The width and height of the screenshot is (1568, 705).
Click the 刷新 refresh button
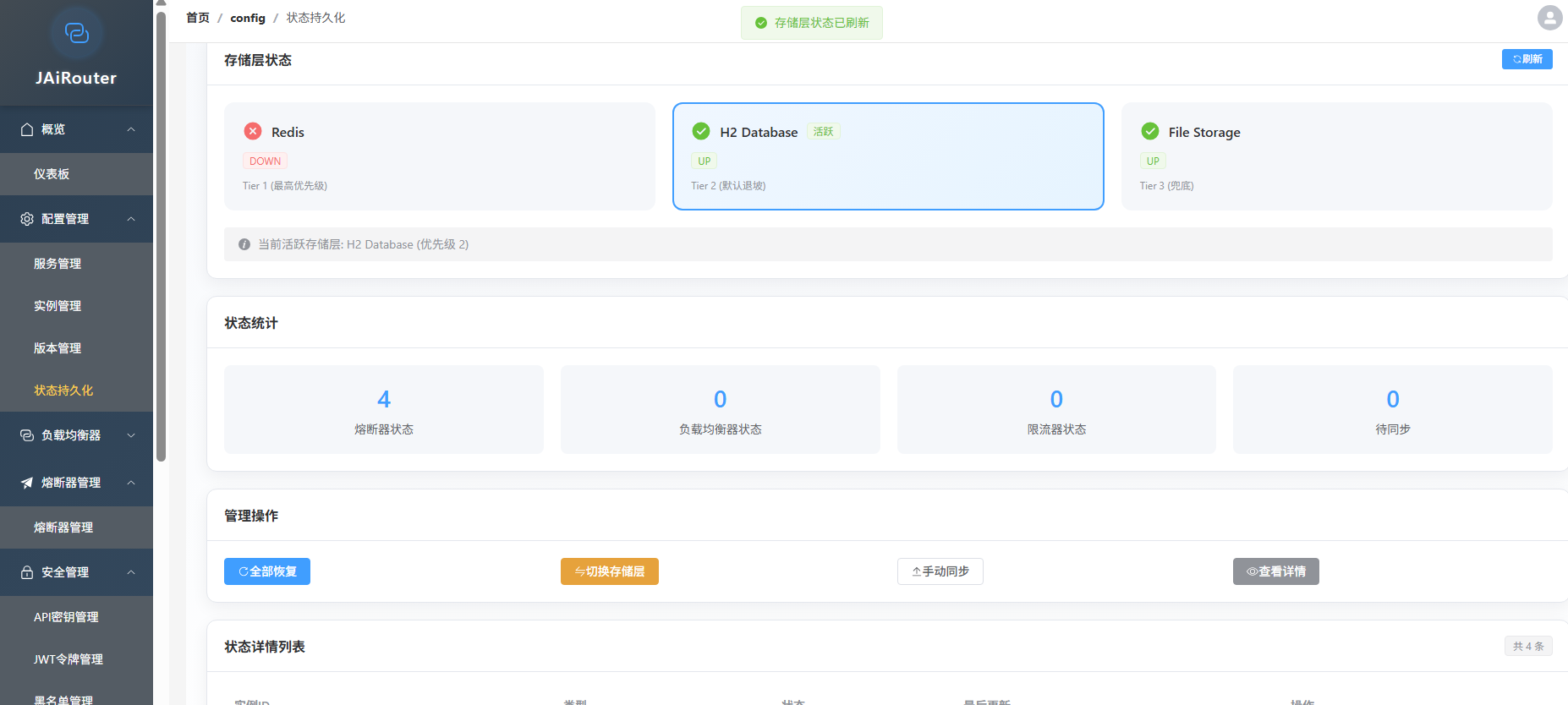coord(1527,59)
